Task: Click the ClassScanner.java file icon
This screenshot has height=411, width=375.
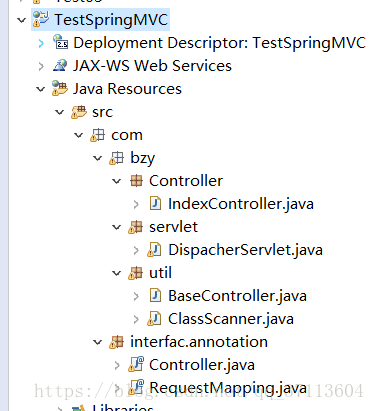Action: [x=154, y=319]
